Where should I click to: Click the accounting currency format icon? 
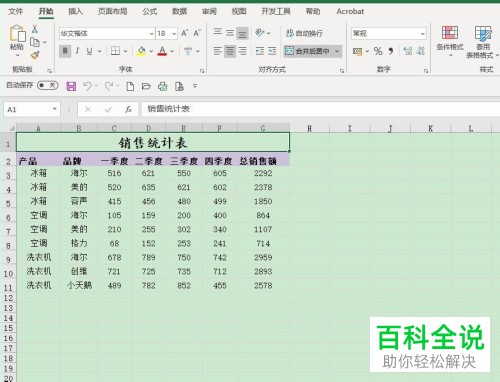click(357, 51)
